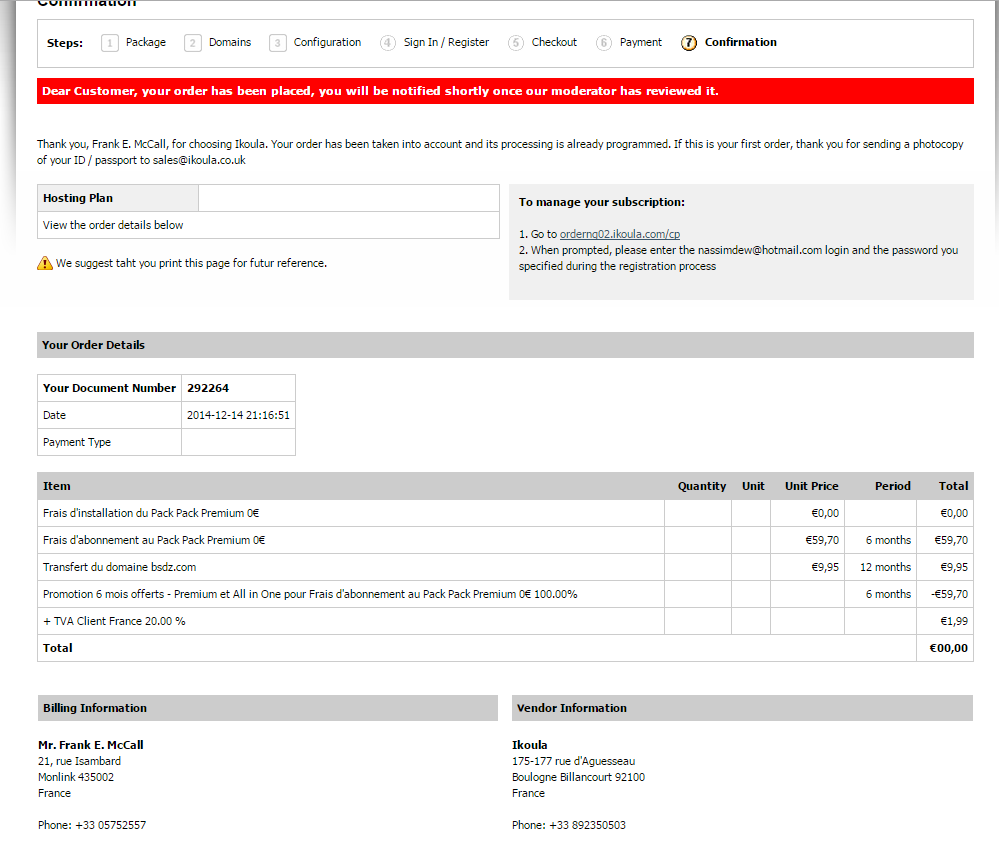Open the orderng02.ikoula.com/cp link

point(619,234)
